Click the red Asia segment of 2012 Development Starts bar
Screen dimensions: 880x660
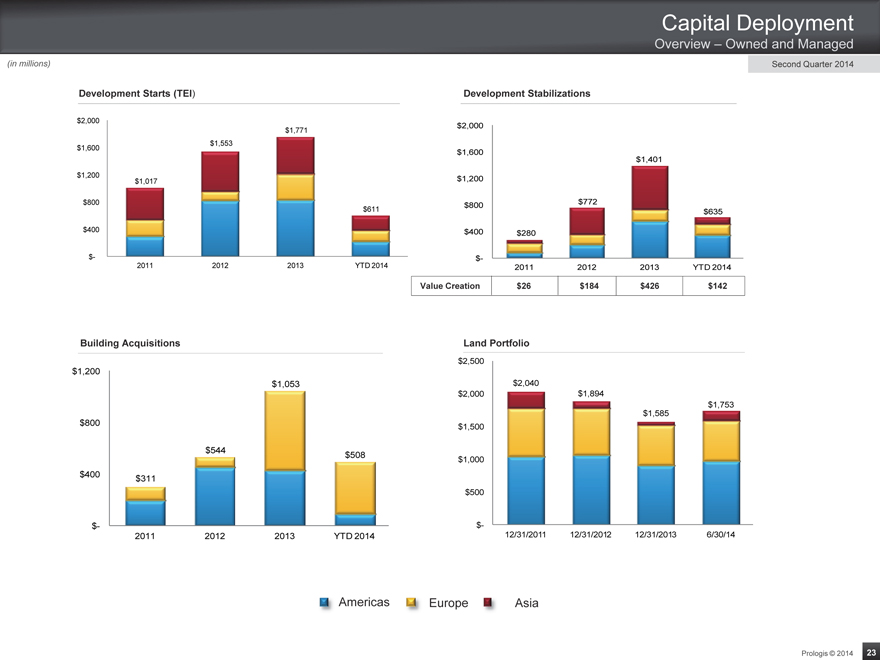220,171
